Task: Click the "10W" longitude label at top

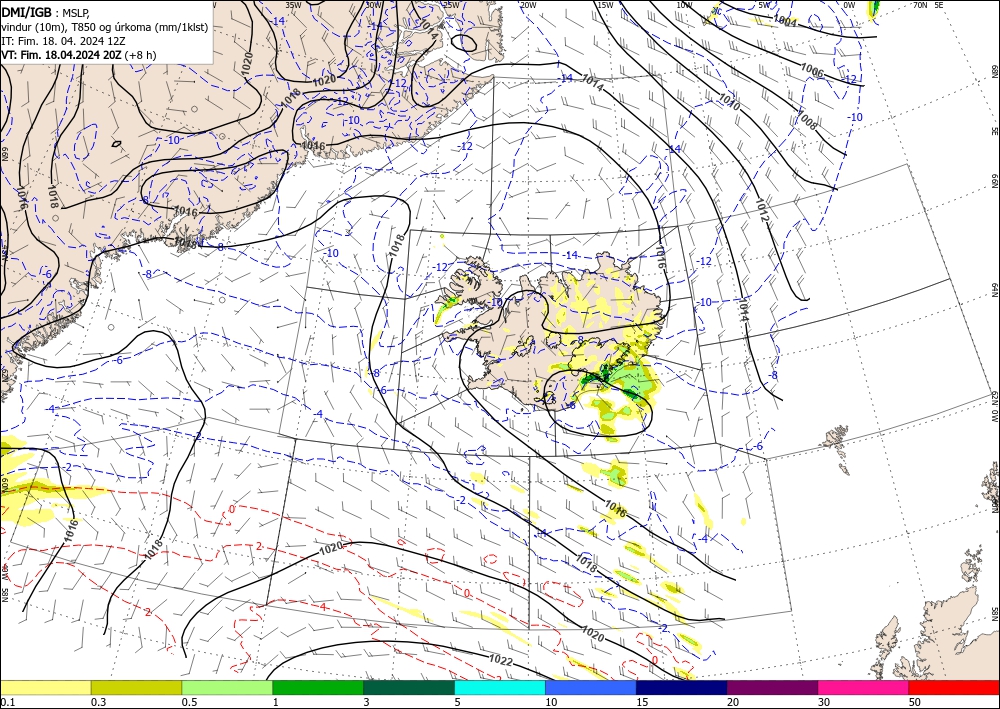Action: [x=684, y=5]
